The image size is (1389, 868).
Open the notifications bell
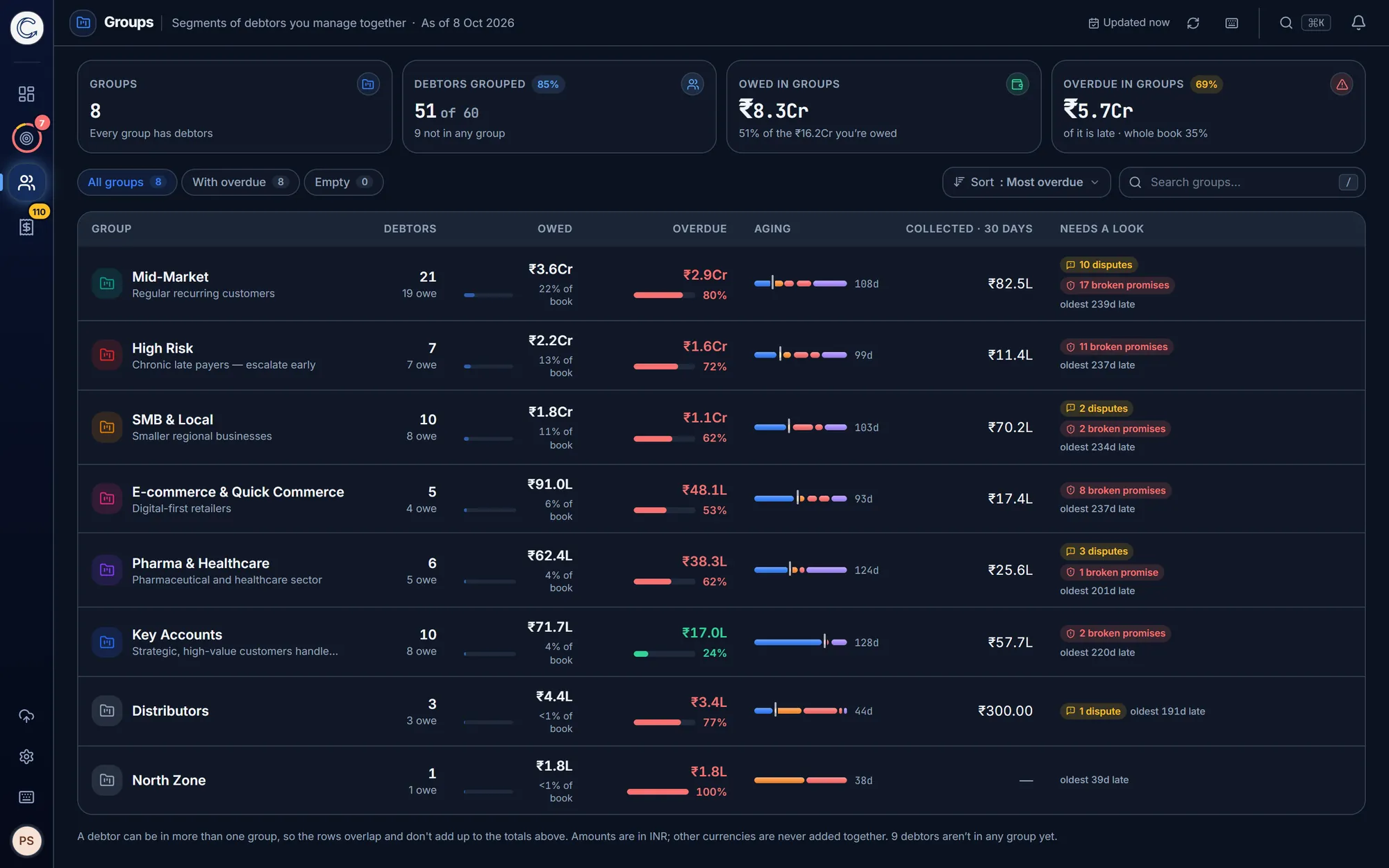[1358, 23]
